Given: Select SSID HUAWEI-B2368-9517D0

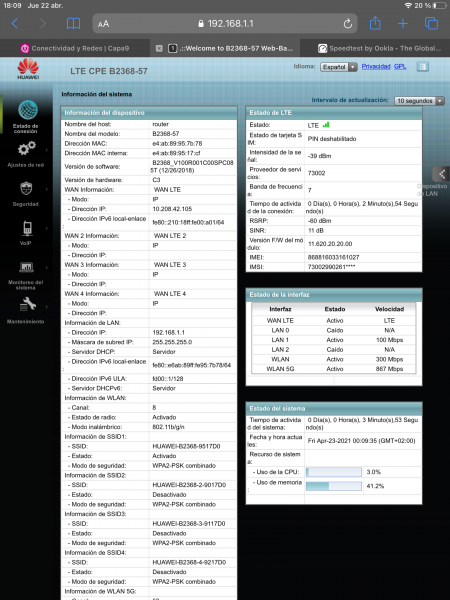Looking at the screenshot, I should tap(186, 446).
